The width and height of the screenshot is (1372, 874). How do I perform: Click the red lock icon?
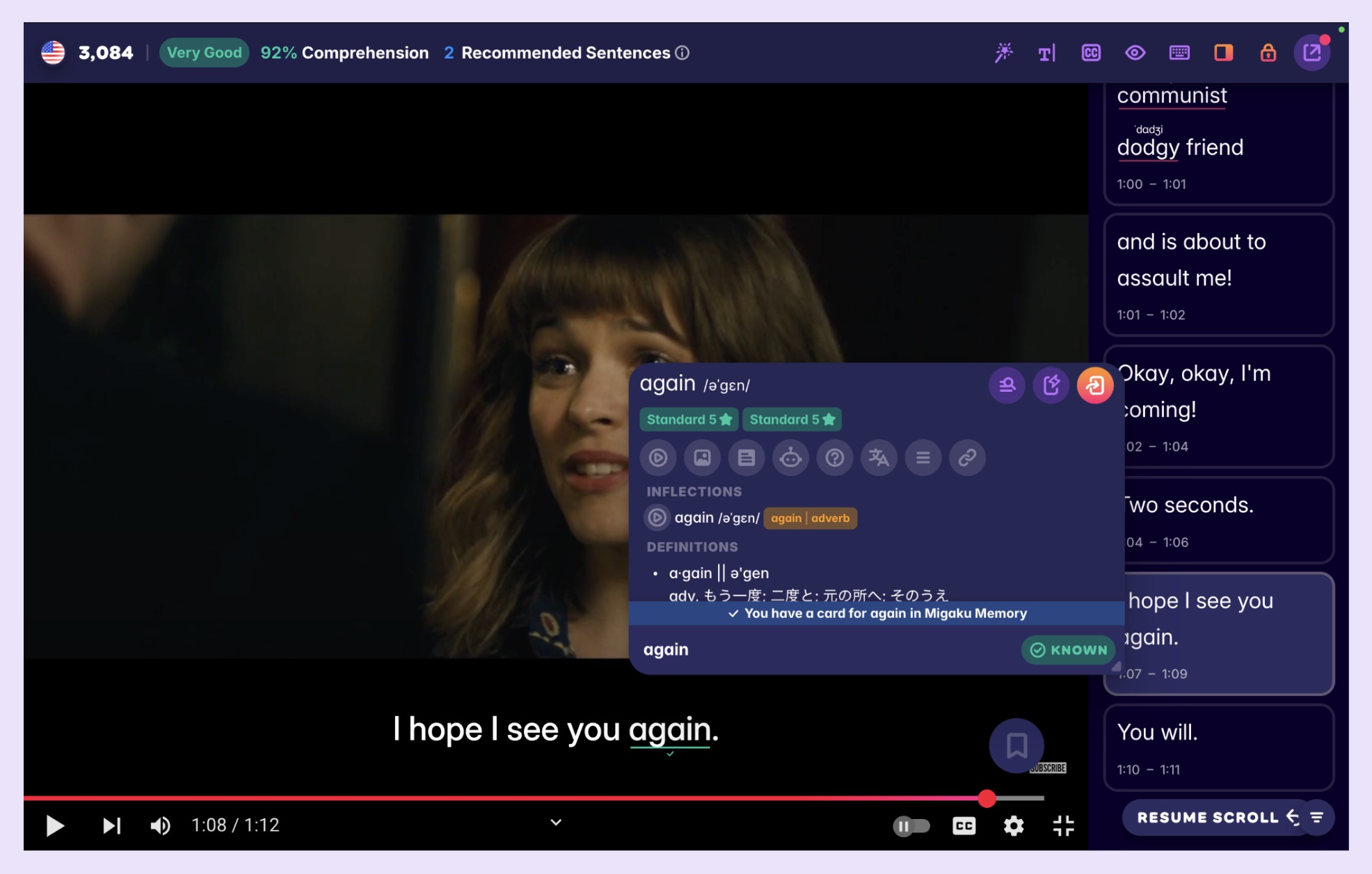pyautogui.click(x=1268, y=53)
